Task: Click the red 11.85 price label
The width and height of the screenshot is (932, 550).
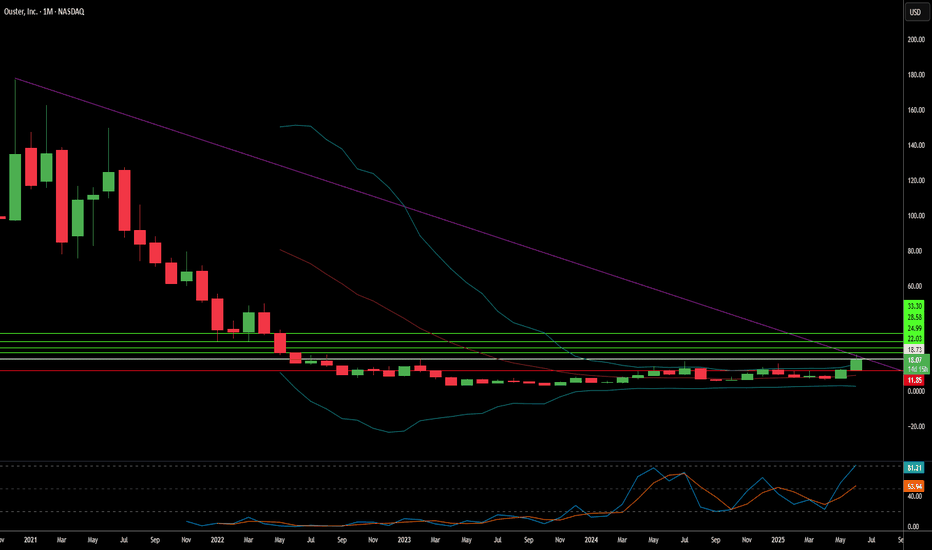Action: (x=915, y=380)
